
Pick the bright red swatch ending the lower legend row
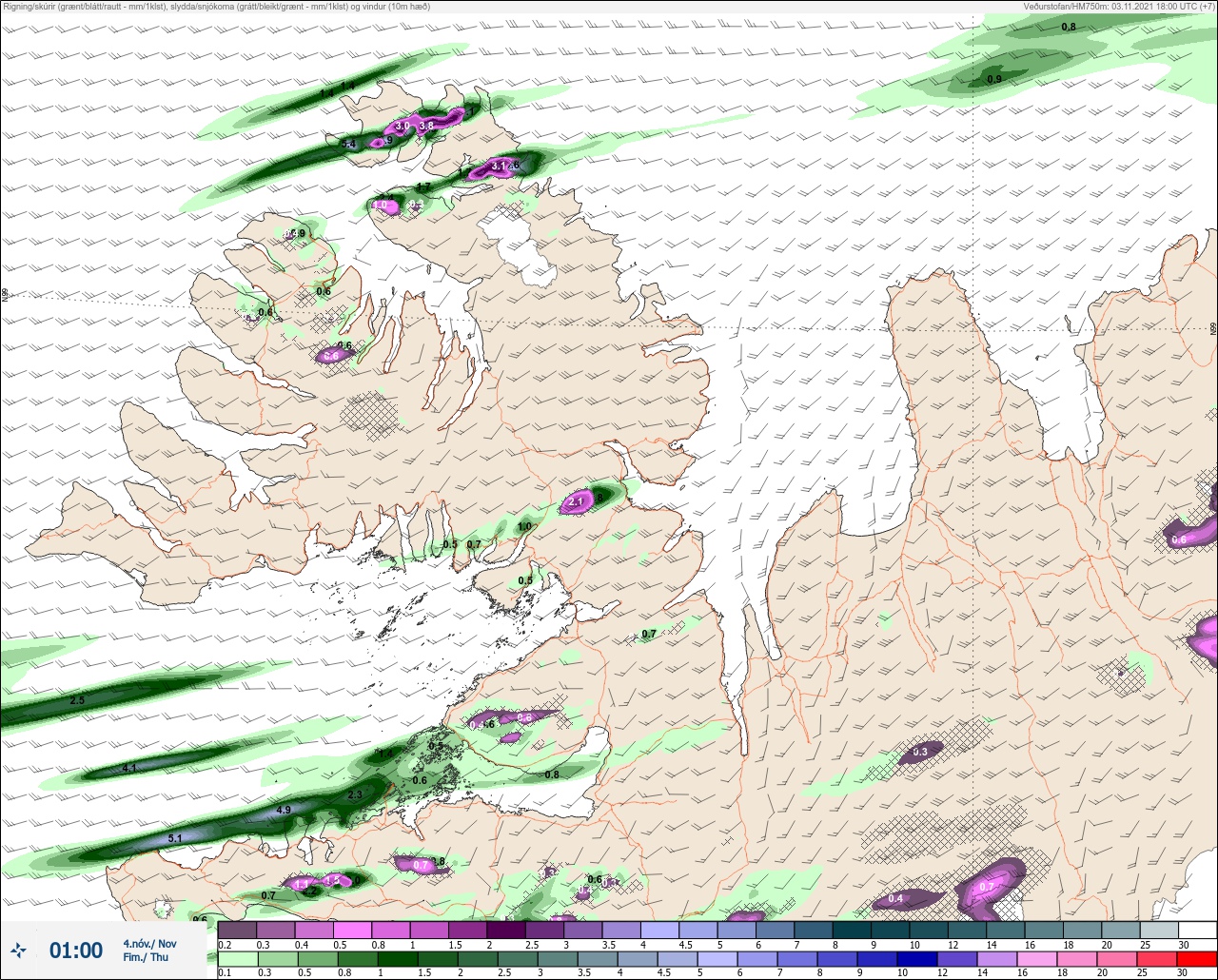pos(1197,958)
